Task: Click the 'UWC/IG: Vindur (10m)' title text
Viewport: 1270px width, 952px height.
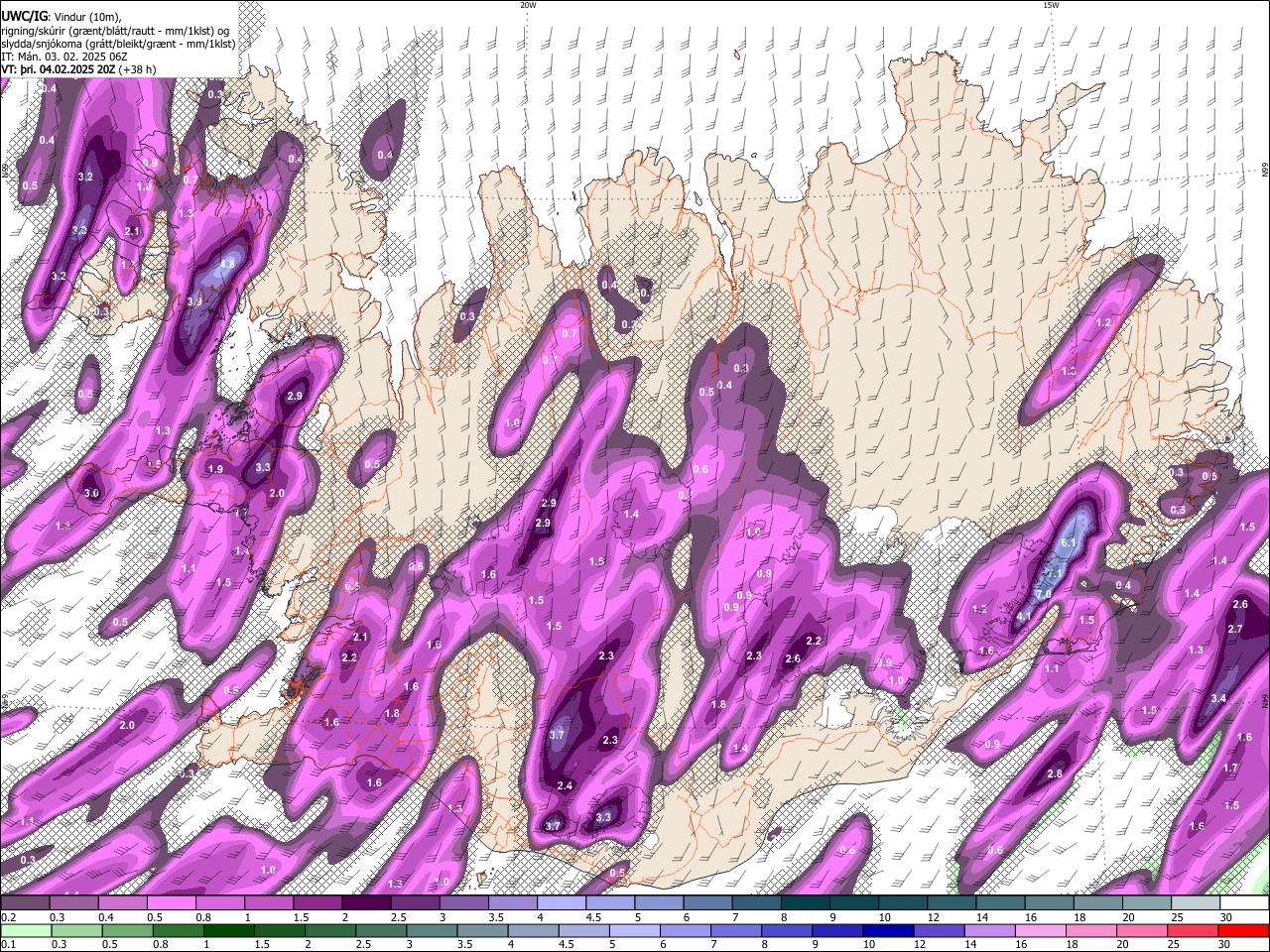Action: tap(61, 17)
